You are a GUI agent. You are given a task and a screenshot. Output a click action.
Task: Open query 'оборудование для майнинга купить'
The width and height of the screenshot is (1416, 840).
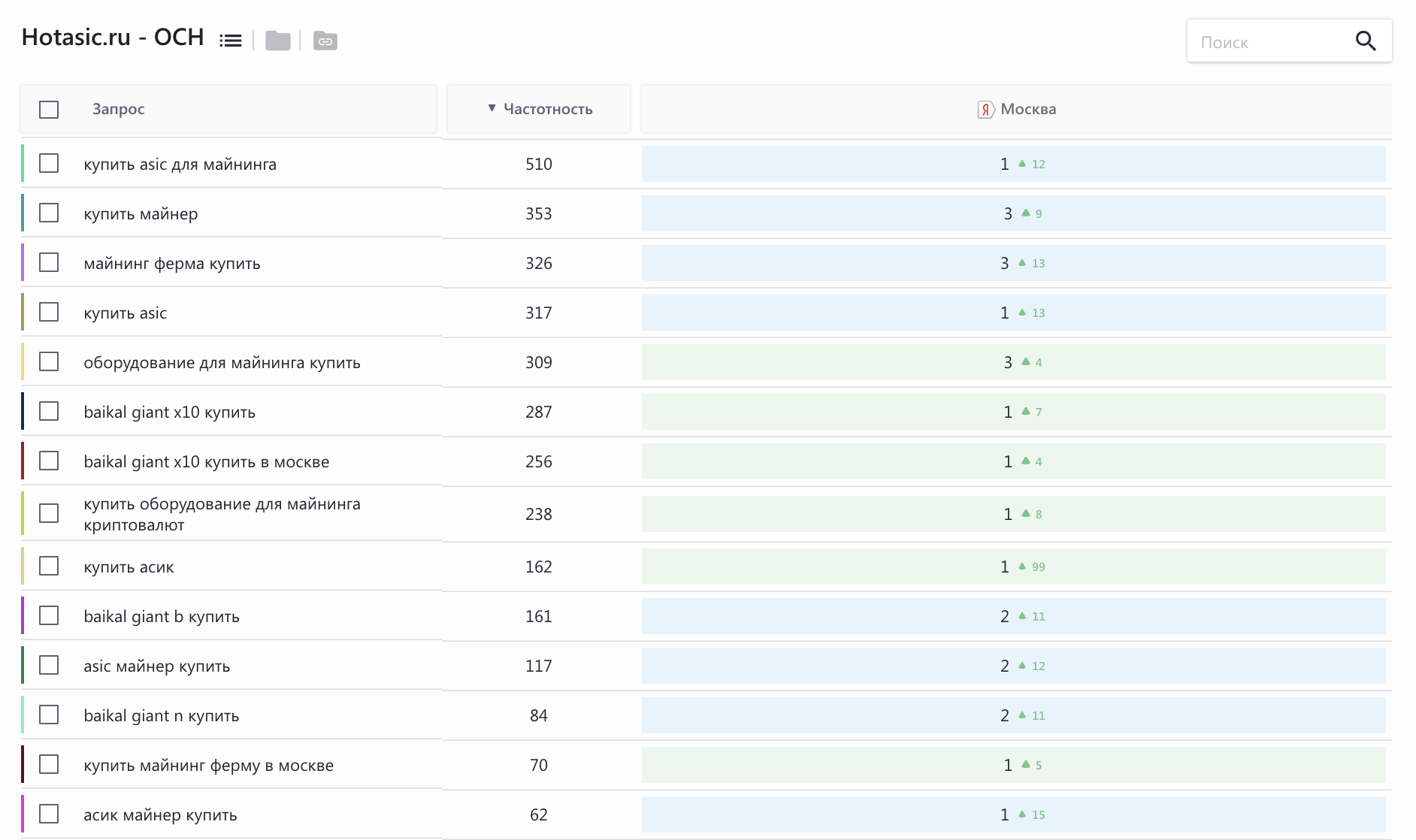coord(222,363)
